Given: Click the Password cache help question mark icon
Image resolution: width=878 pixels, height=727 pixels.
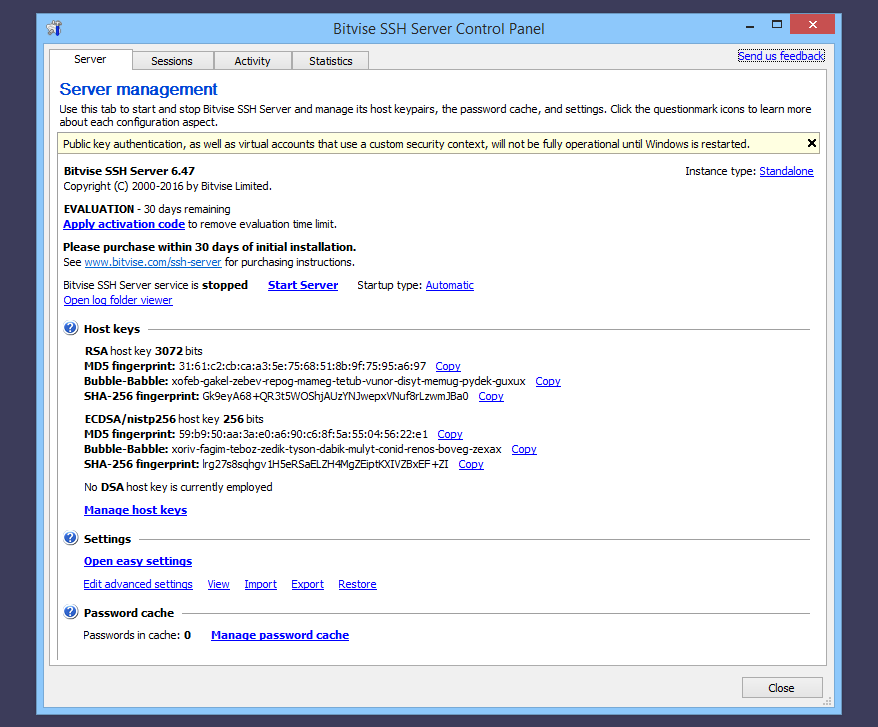Looking at the screenshot, I should (71, 612).
